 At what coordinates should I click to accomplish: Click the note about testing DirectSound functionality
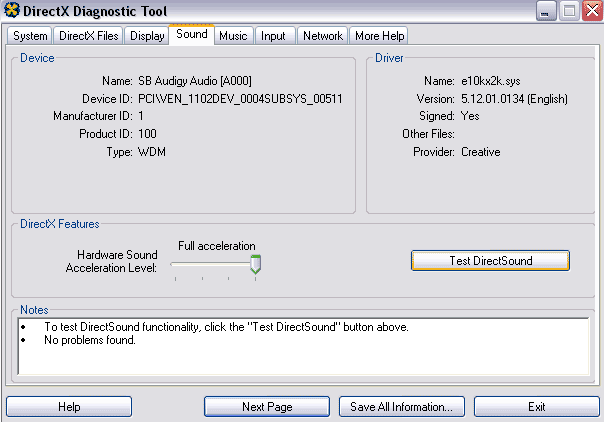tap(226, 327)
